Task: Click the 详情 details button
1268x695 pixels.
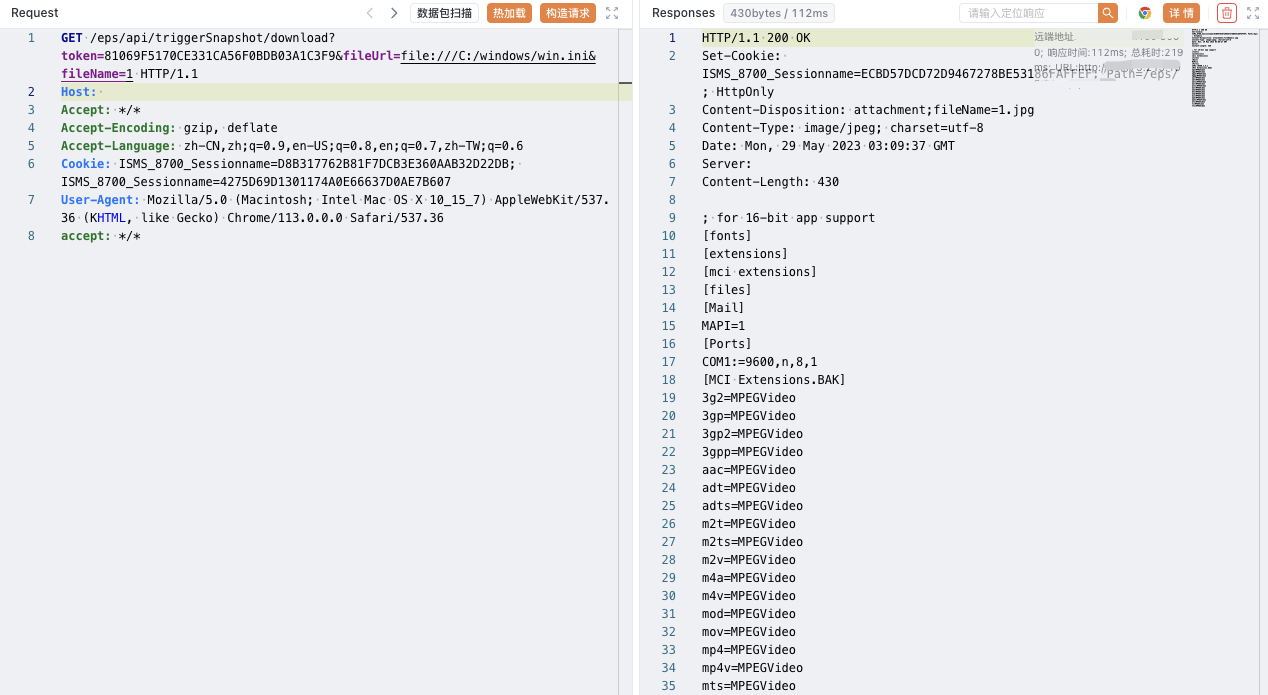Action: [1182, 13]
